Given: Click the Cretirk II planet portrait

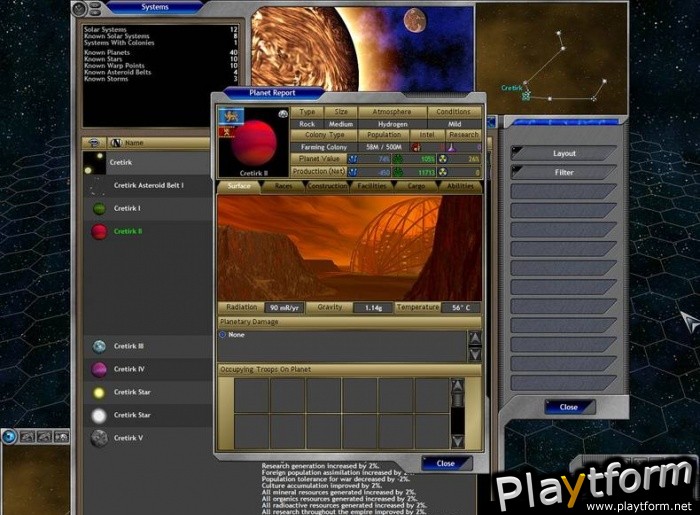Looking at the screenshot, I should [254, 144].
